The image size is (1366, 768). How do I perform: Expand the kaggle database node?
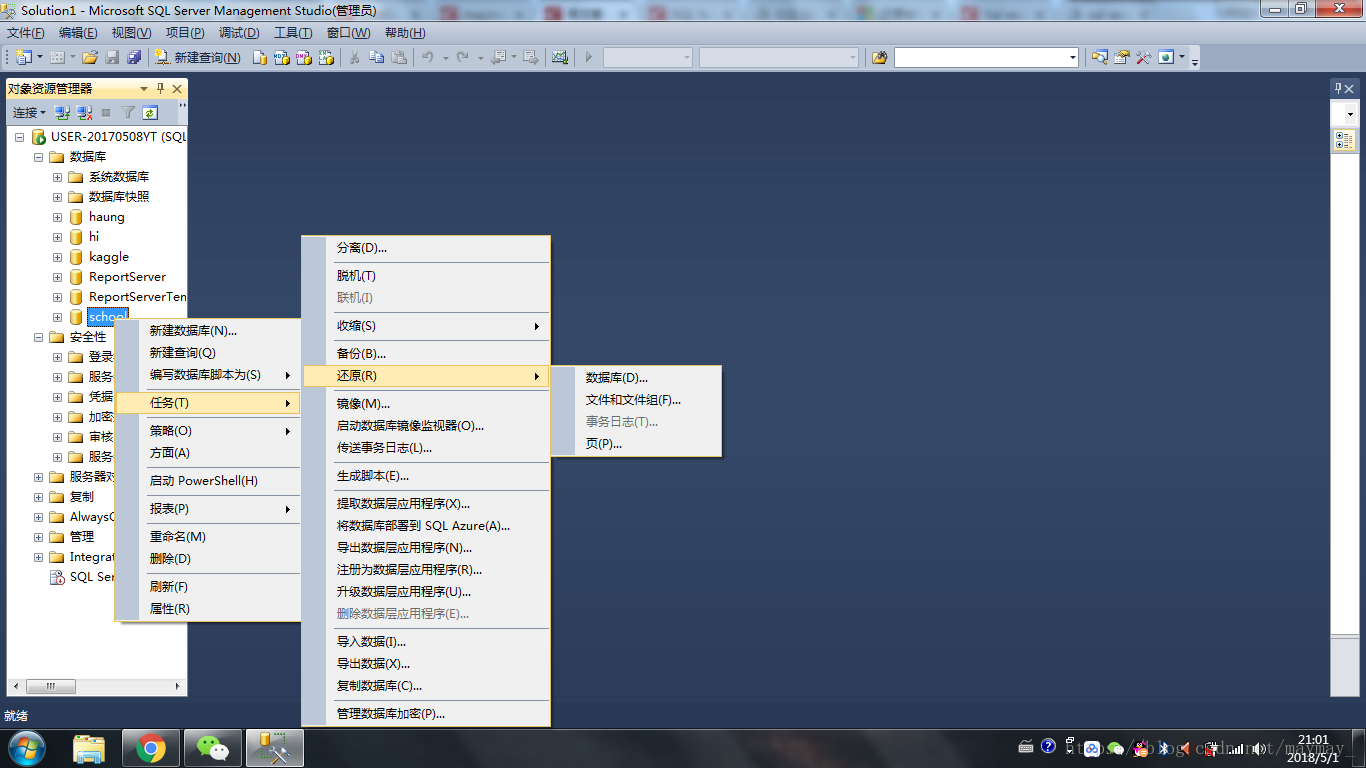[x=57, y=257]
